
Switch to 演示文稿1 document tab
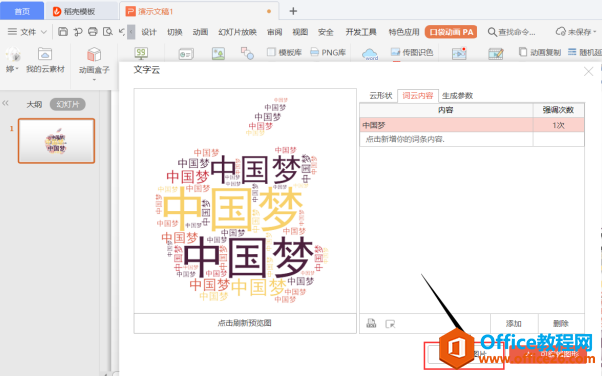[199, 11]
